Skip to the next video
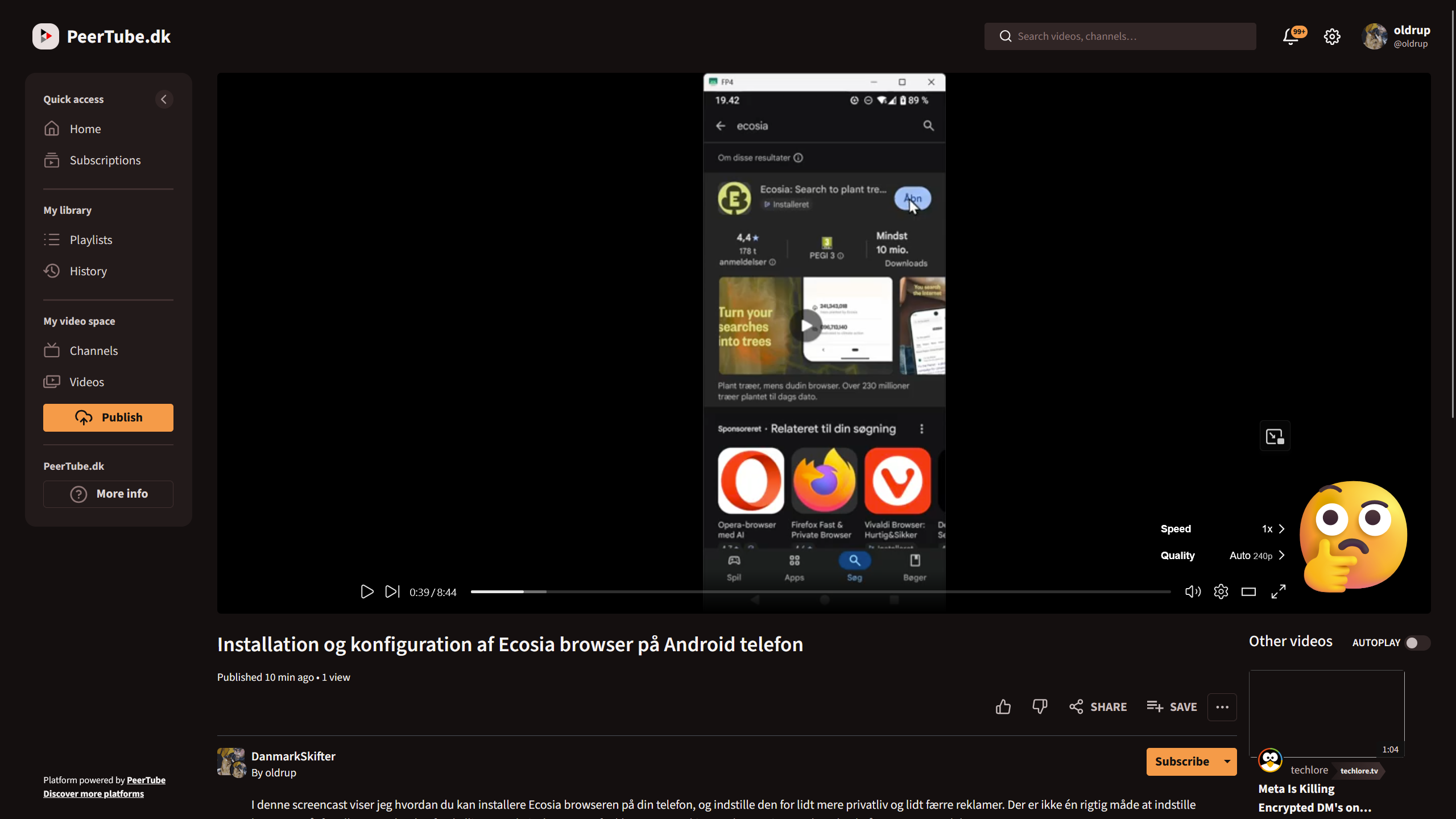The height and width of the screenshot is (819, 1456). pos(392,592)
